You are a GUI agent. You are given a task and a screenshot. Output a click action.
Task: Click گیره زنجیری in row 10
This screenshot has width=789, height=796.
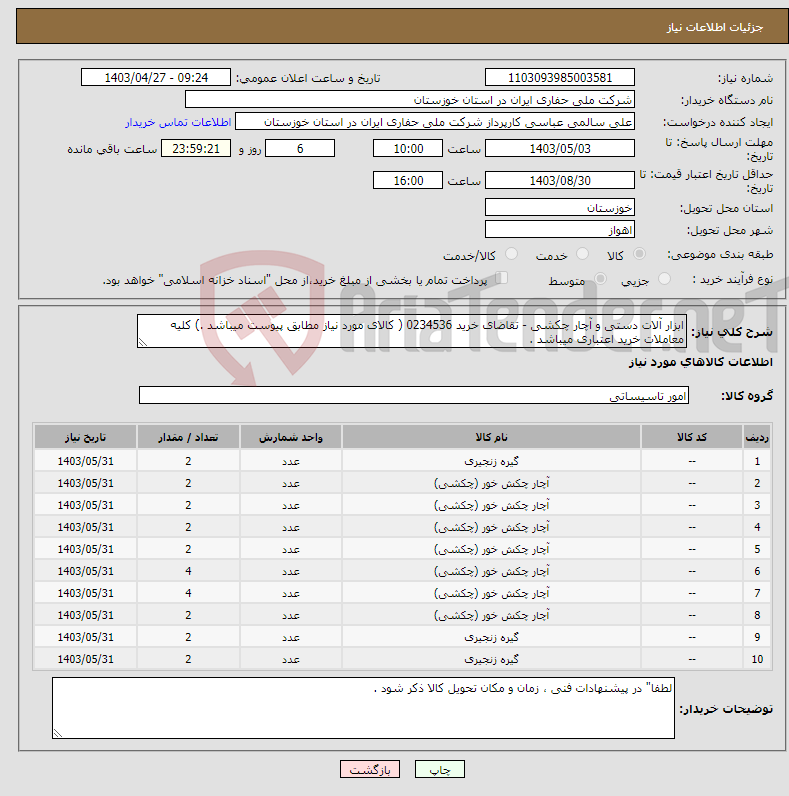pos(491,659)
